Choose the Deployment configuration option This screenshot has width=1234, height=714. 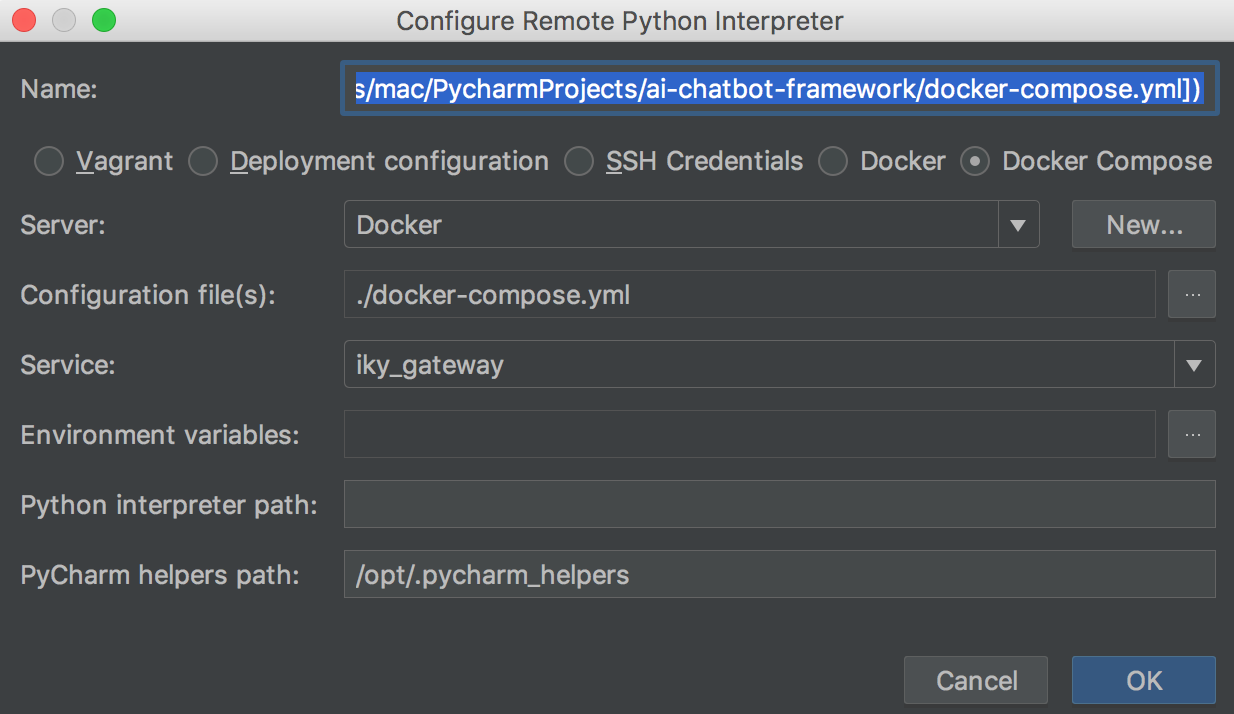203,162
